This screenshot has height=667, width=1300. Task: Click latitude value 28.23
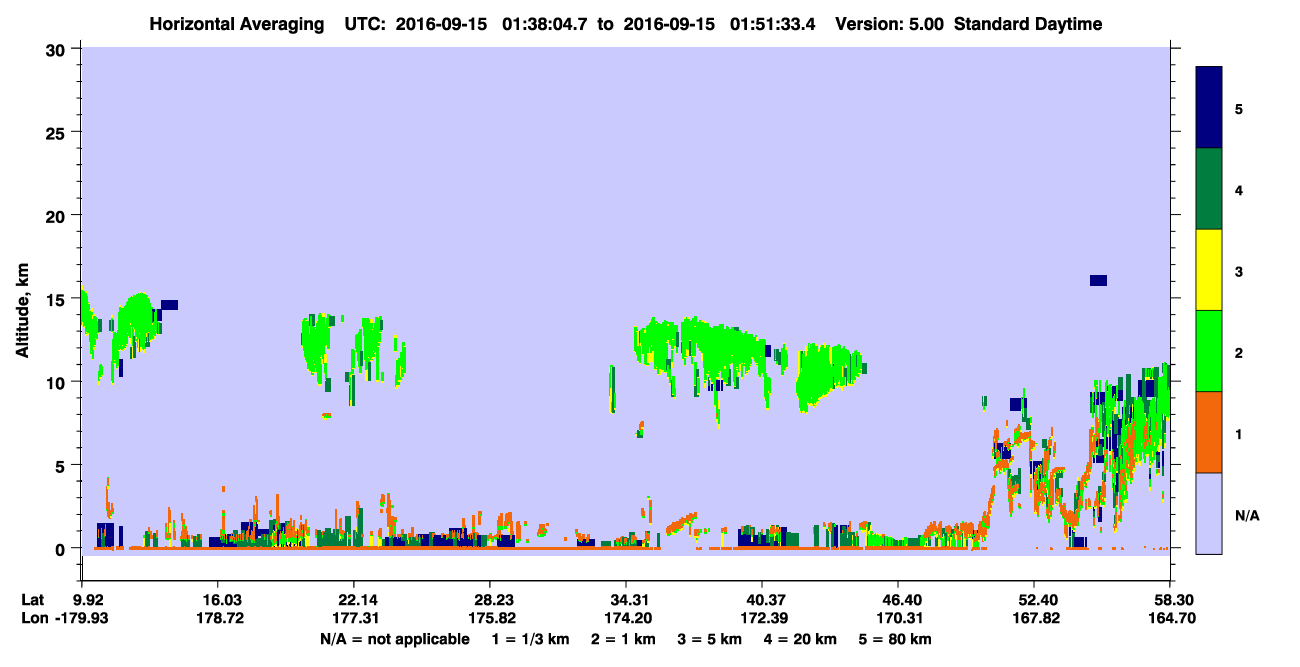tap(490, 600)
